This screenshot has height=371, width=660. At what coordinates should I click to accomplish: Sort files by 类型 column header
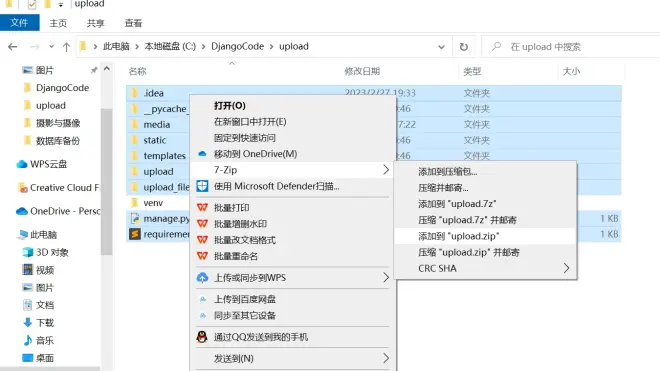click(x=472, y=71)
